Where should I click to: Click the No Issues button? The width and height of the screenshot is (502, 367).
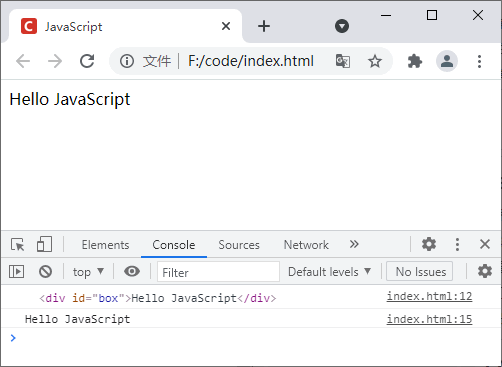(419, 272)
